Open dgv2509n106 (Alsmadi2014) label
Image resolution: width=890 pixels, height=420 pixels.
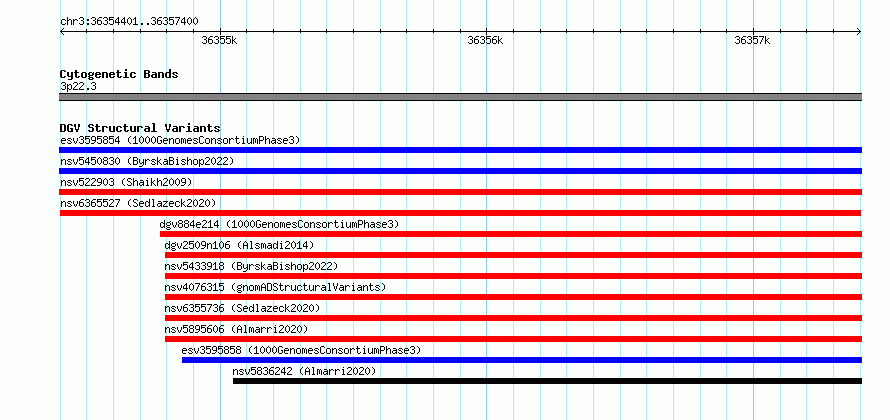point(239,245)
